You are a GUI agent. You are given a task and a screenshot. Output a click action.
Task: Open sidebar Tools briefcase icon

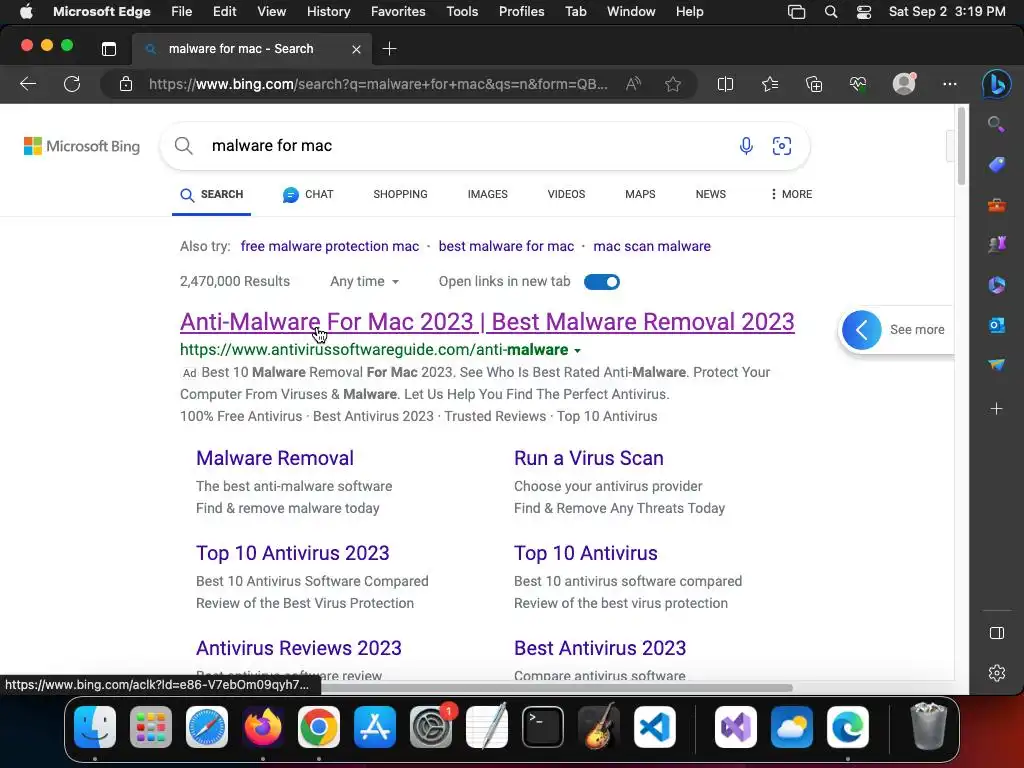click(997, 205)
